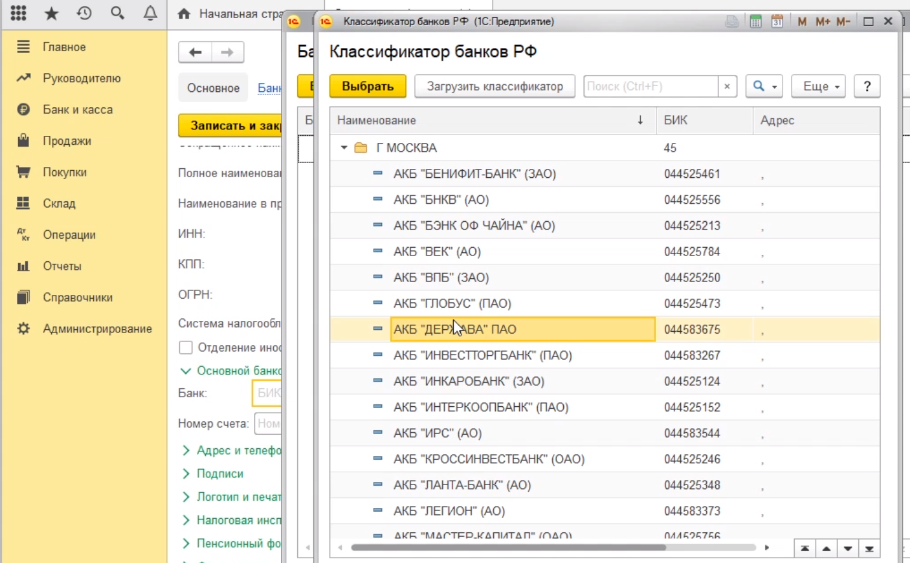Image resolution: width=910 pixels, height=563 pixels.
Task: Toggle the 'Отделение иностранной' checkbox
Action: tap(185, 347)
